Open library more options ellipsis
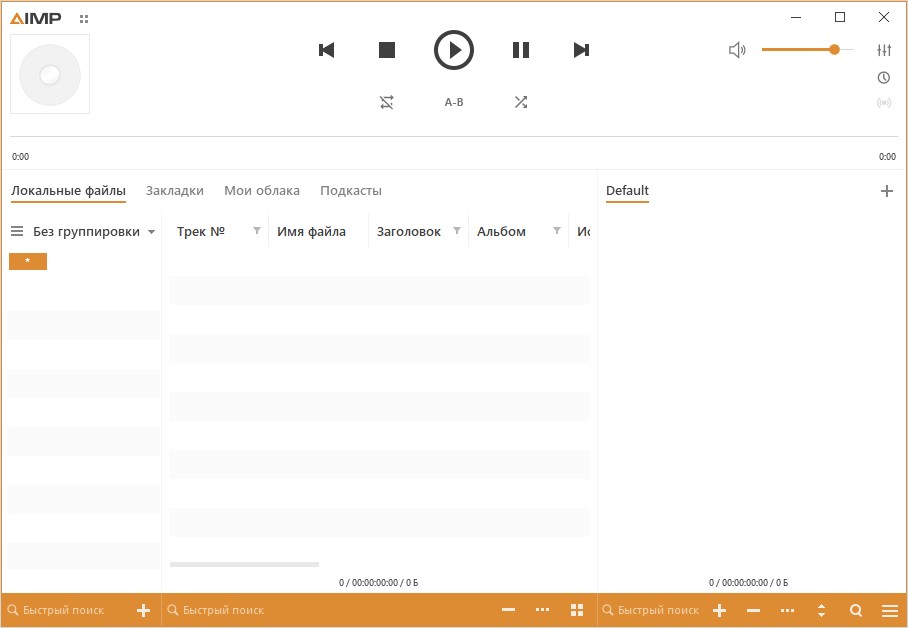 [543, 610]
